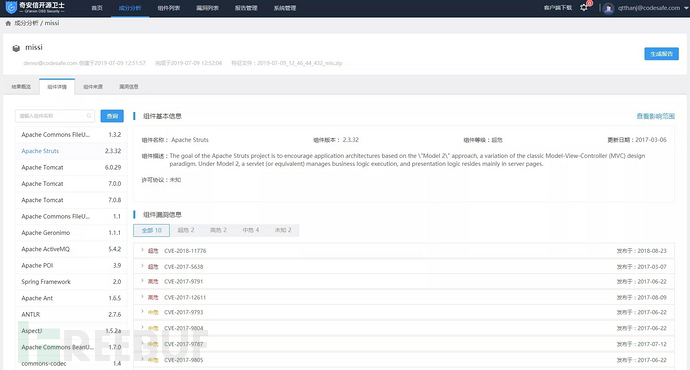Select Apache Ant 1.6.5 row
690x370 pixels.
point(71,298)
